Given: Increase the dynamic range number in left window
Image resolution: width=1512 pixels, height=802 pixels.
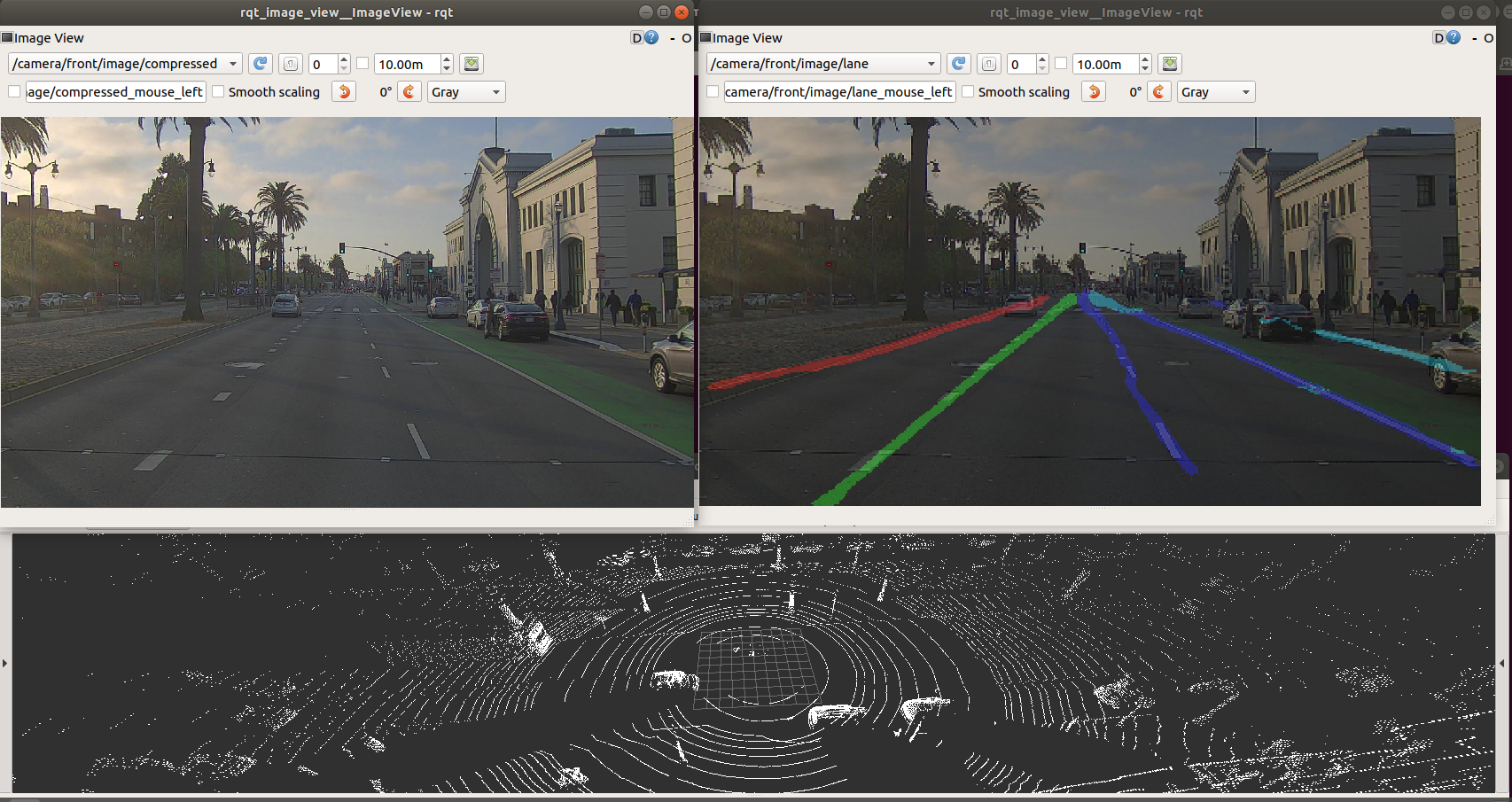Looking at the screenshot, I should (x=344, y=59).
